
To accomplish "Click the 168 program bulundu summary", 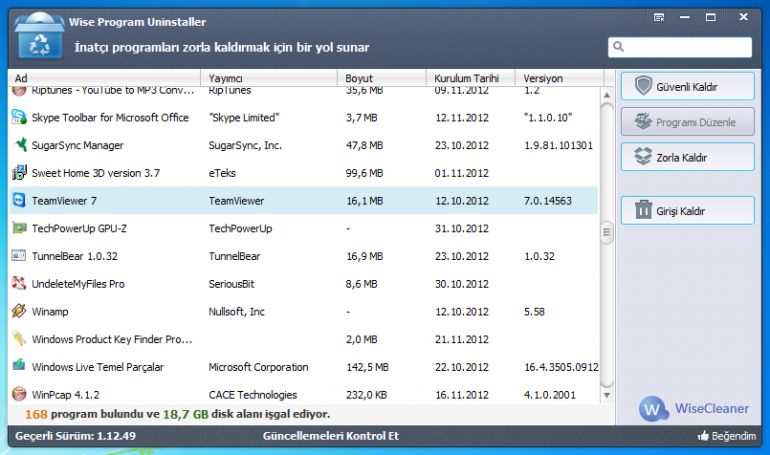I will click(x=177, y=414).
